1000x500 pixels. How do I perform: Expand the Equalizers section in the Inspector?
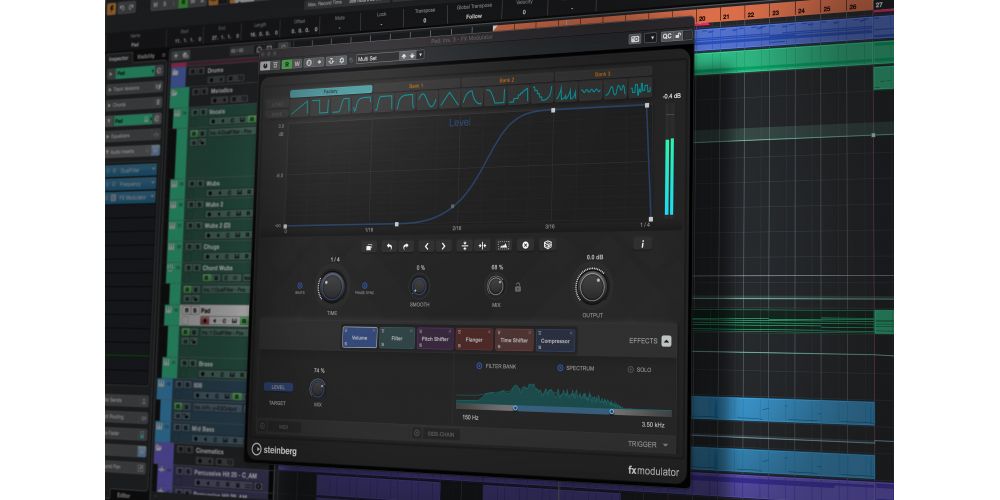pos(133,135)
